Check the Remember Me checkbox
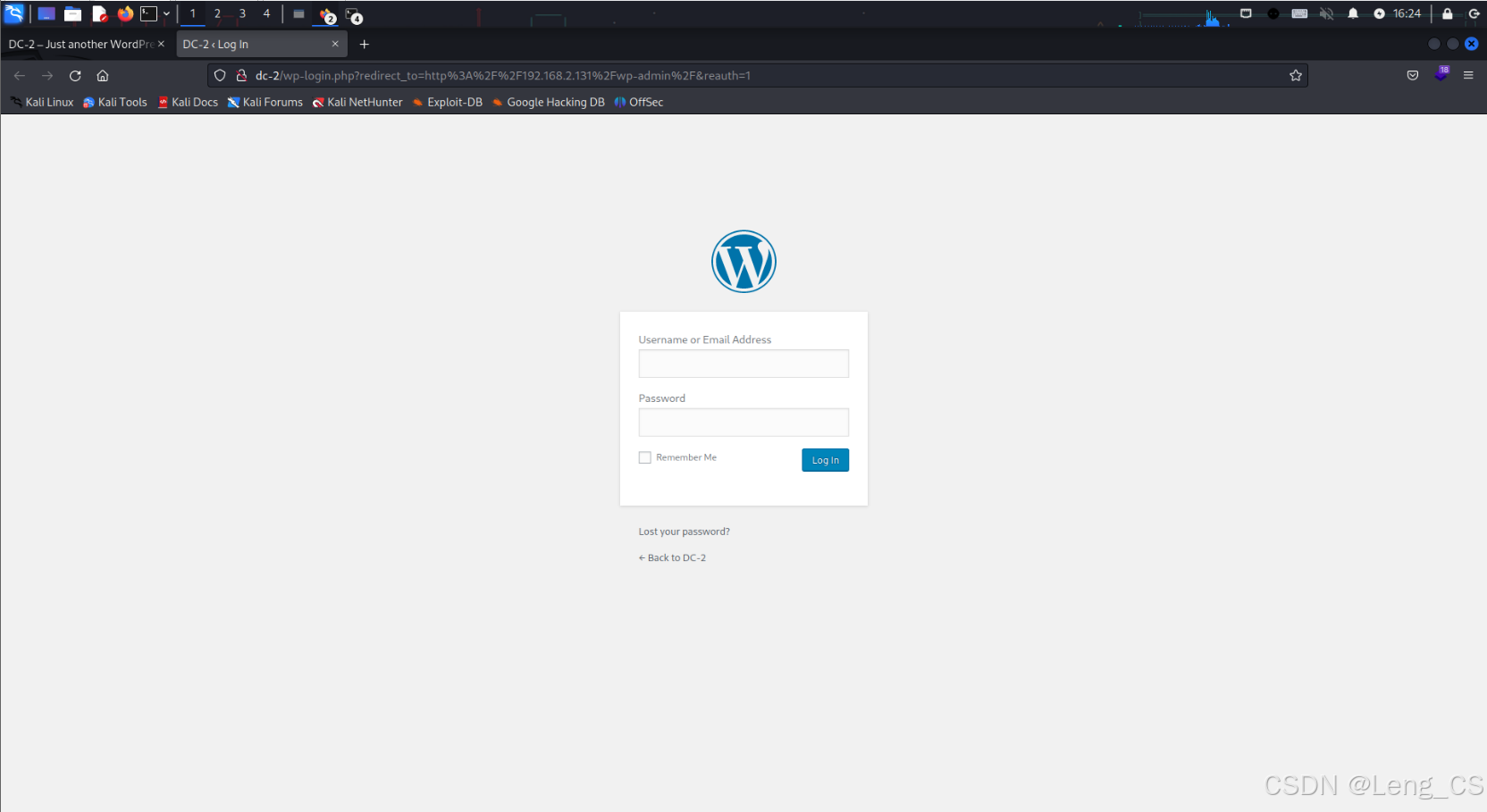The height and width of the screenshot is (812, 1487). tap(645, 457)
